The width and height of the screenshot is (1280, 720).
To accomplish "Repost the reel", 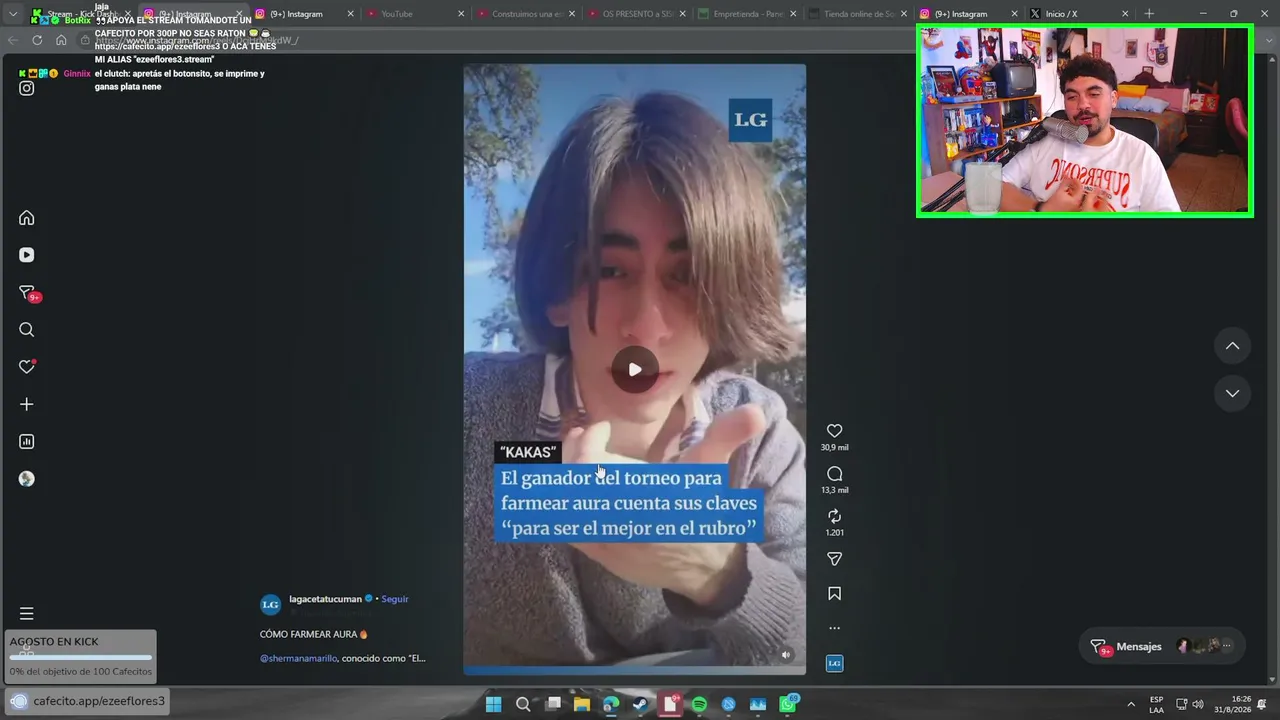I will pos(834,516).
